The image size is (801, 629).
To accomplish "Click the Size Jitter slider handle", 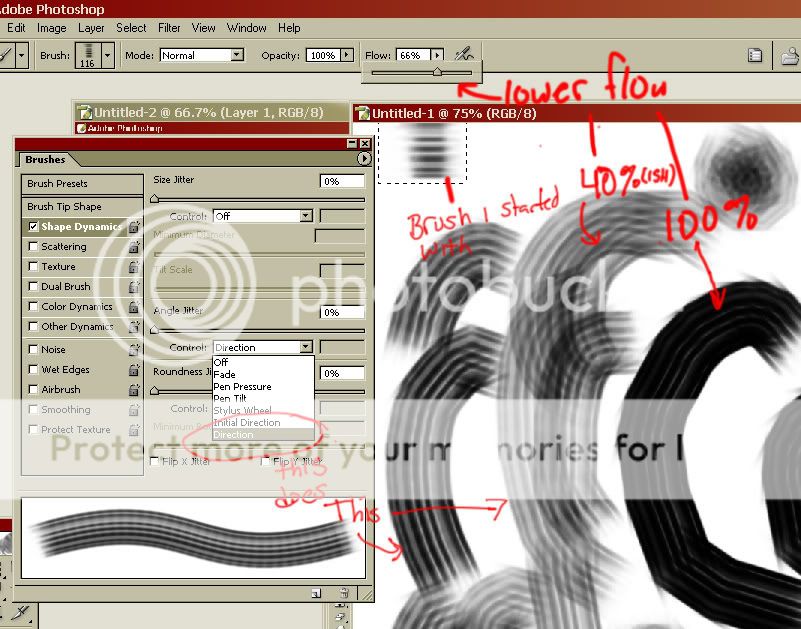I will (154, 199).
